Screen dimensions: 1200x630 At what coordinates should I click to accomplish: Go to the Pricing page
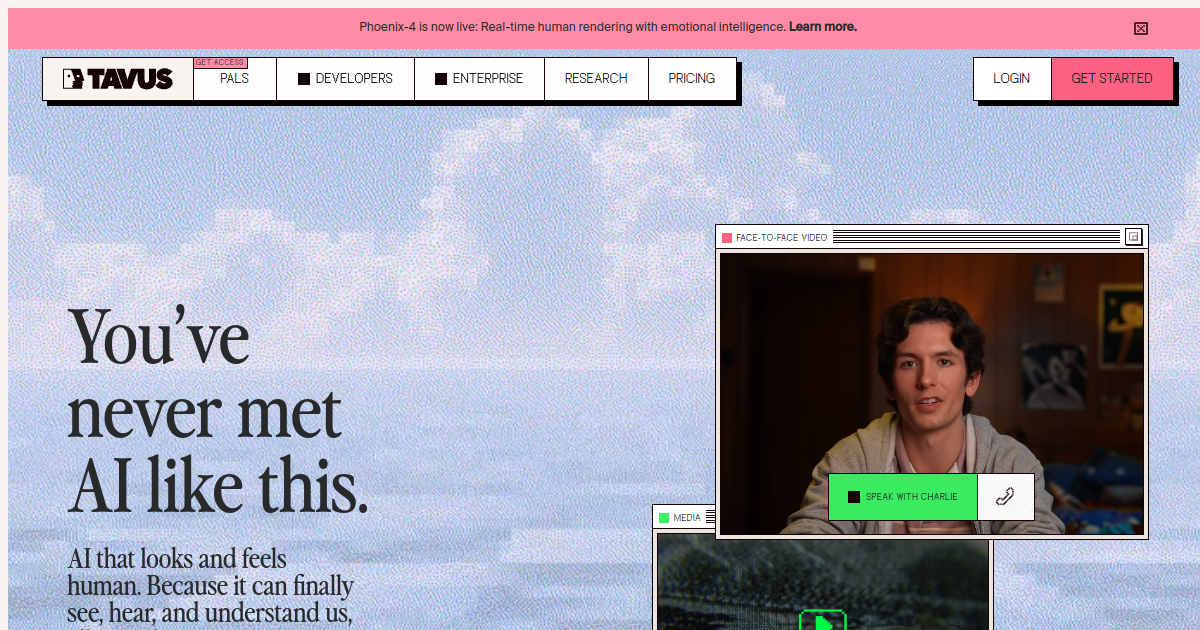692,79
